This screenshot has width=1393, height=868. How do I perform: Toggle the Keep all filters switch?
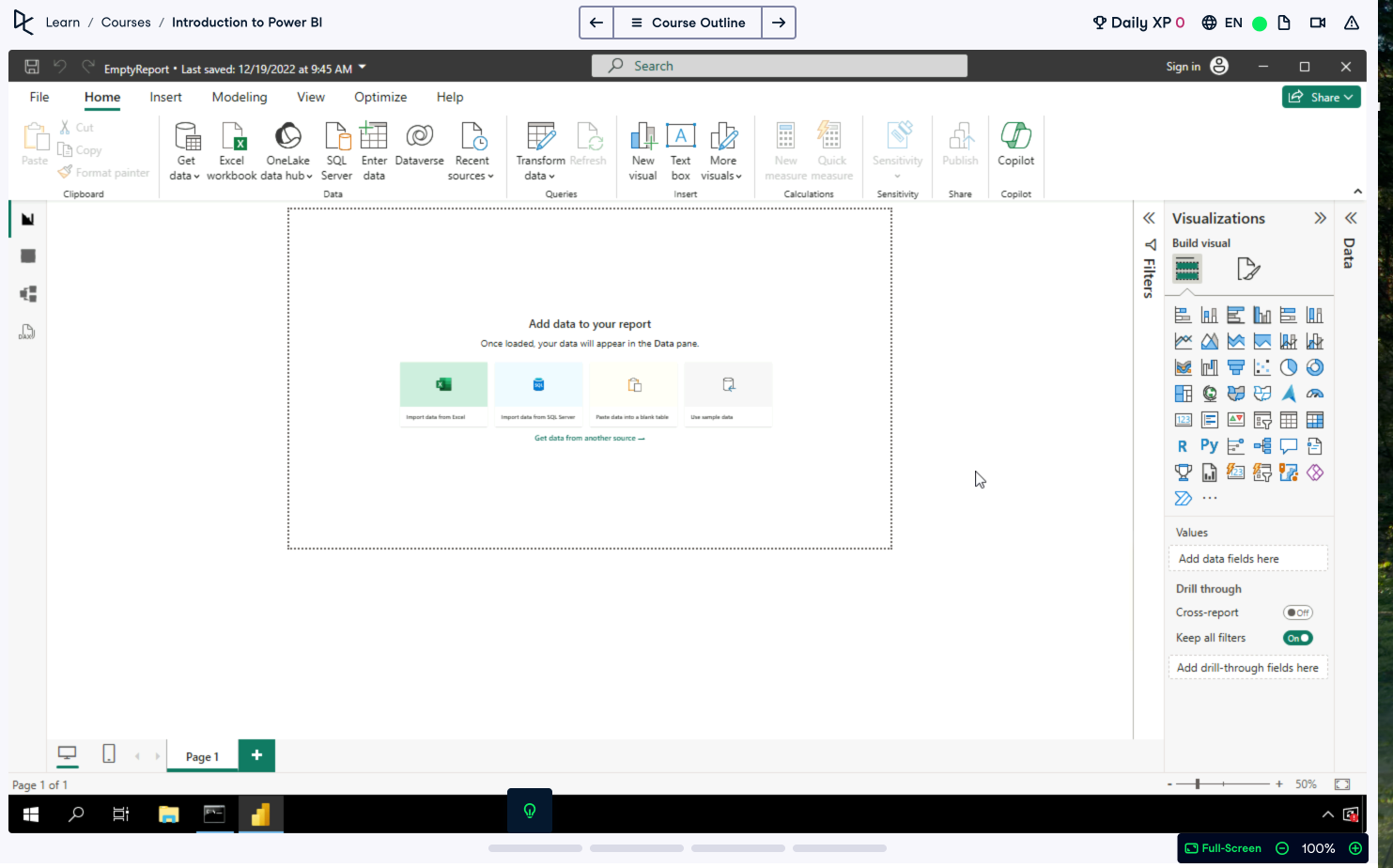point(1298,638)
